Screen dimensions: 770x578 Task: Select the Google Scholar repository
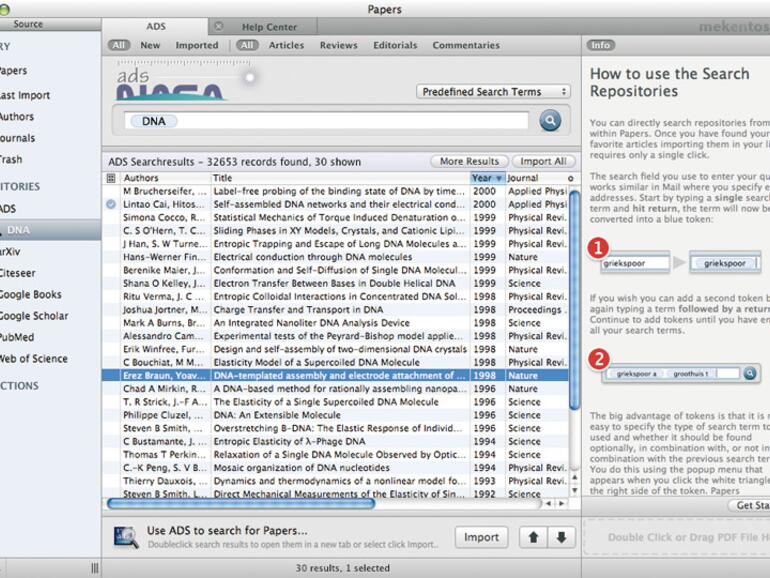(34, 316)
